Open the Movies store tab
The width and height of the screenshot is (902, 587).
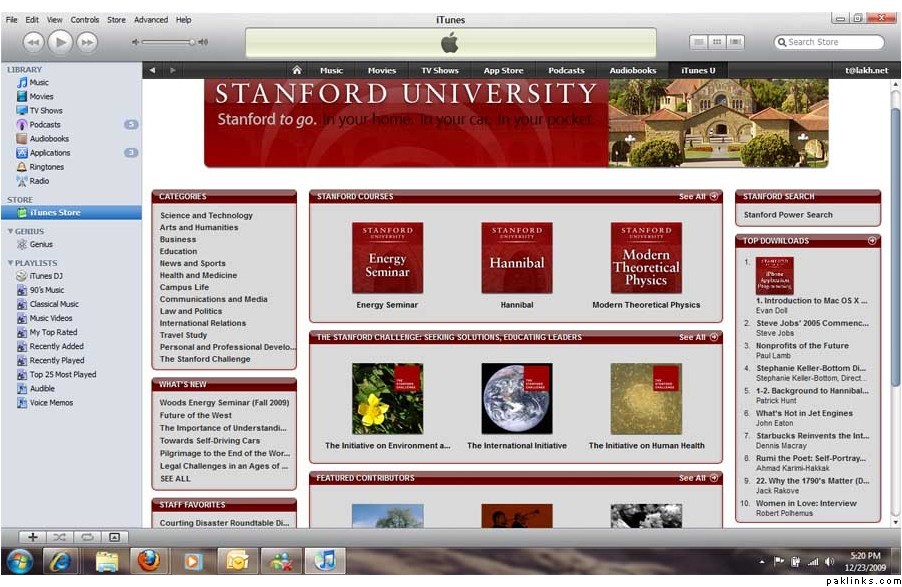[x=382, y=70]
